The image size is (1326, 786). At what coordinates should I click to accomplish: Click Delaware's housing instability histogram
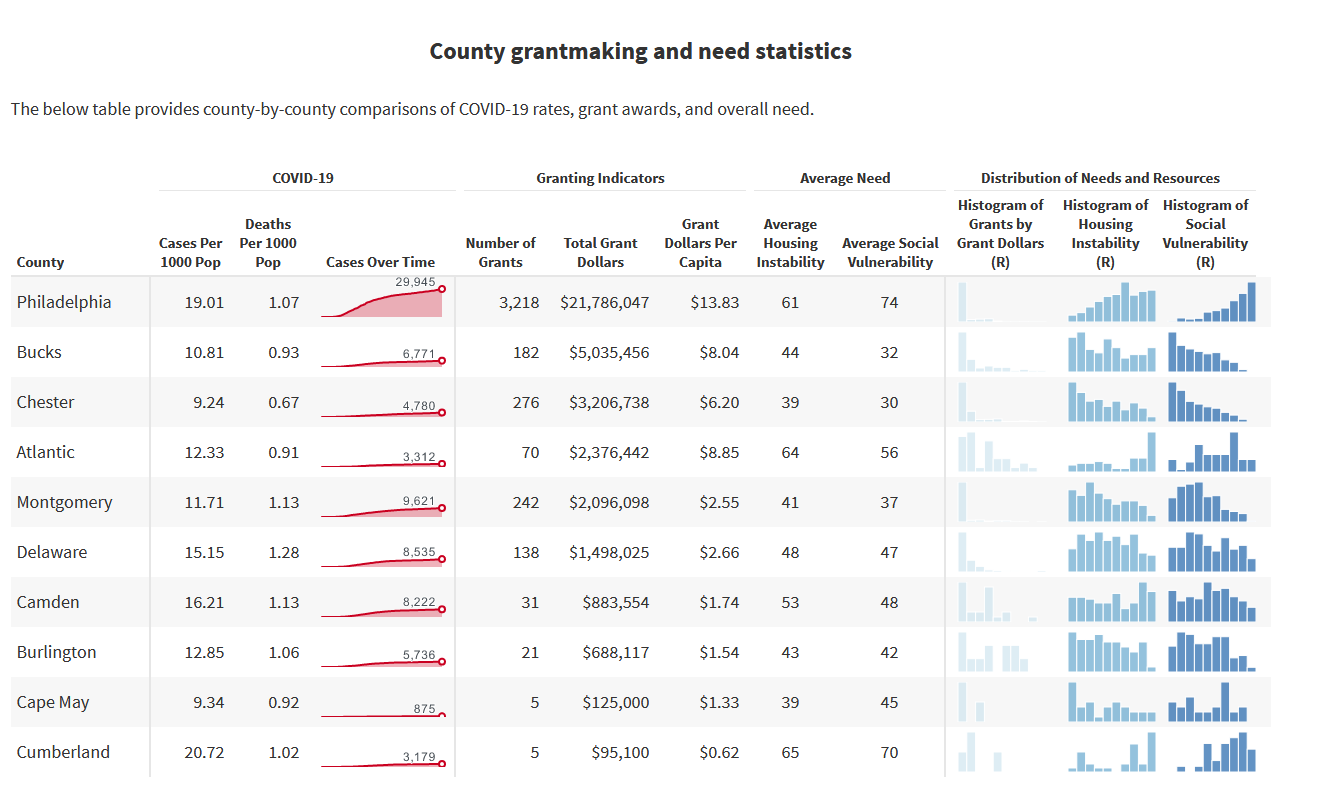(x=1111, y=551)
